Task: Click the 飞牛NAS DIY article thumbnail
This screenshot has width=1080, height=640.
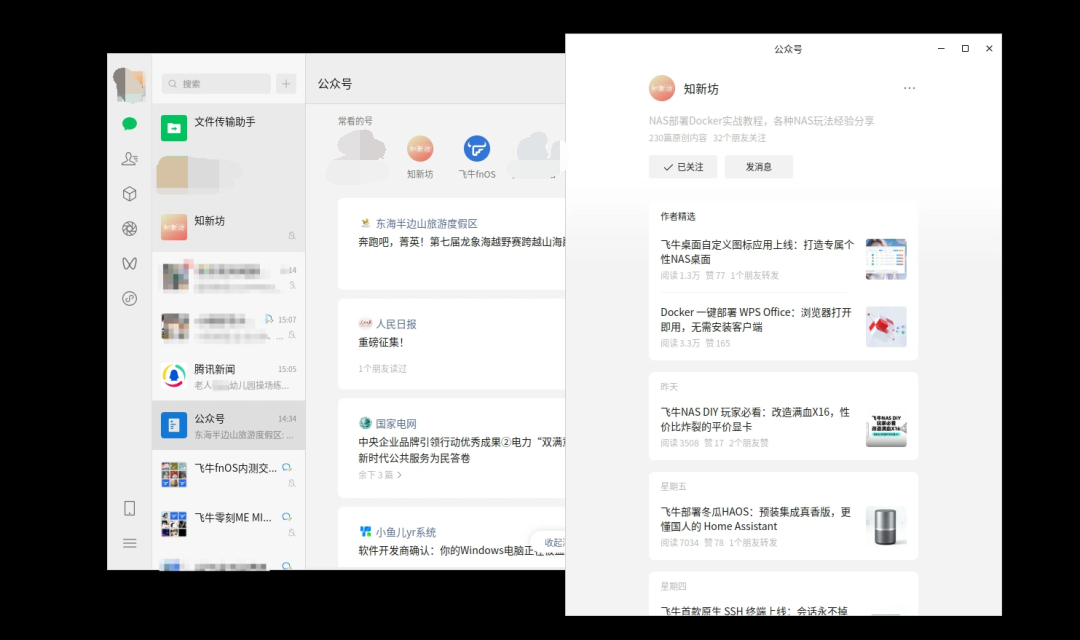Action: [x=886, y=426]
